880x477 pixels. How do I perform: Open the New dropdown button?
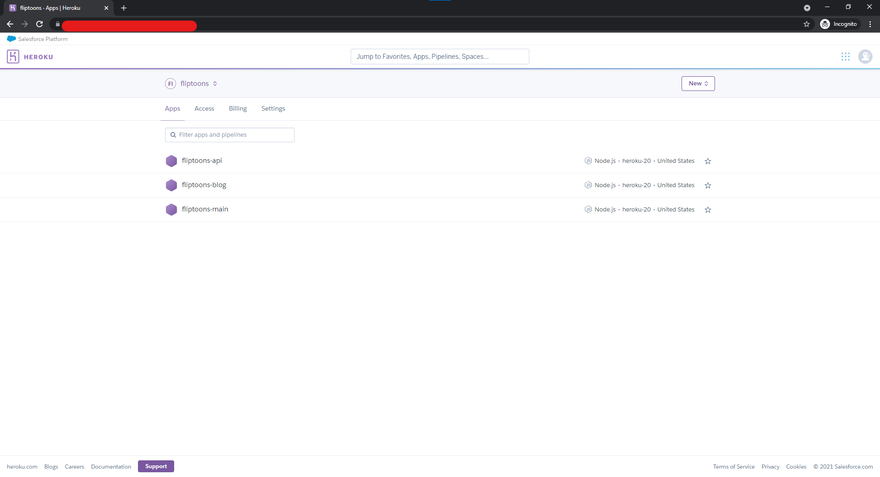pyautogui.click(x=698, y=84)
